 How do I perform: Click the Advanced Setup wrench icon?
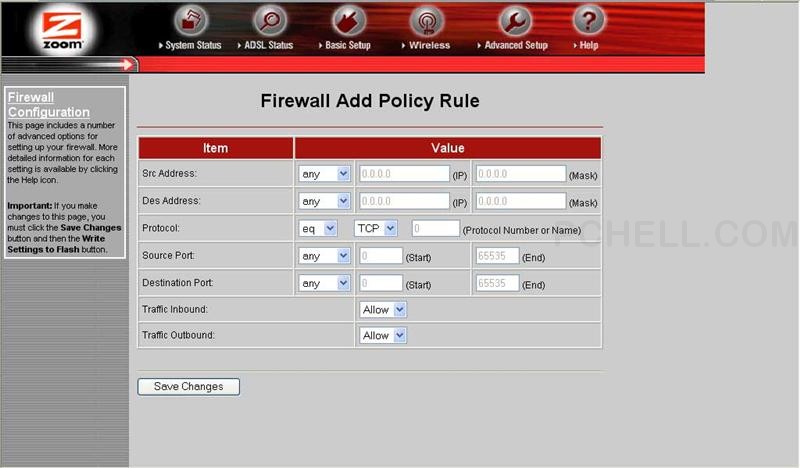515,20
